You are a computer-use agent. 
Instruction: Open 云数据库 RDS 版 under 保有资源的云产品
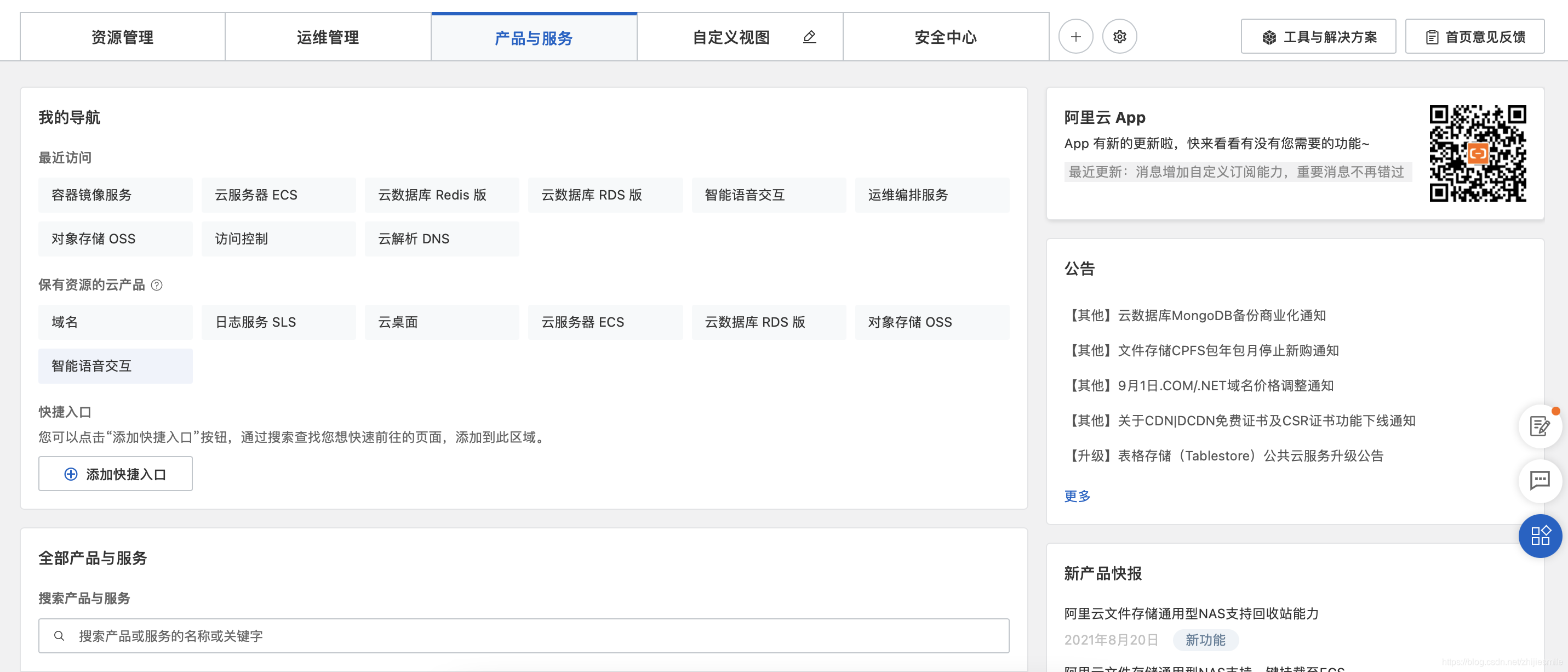tap(769, 322)
